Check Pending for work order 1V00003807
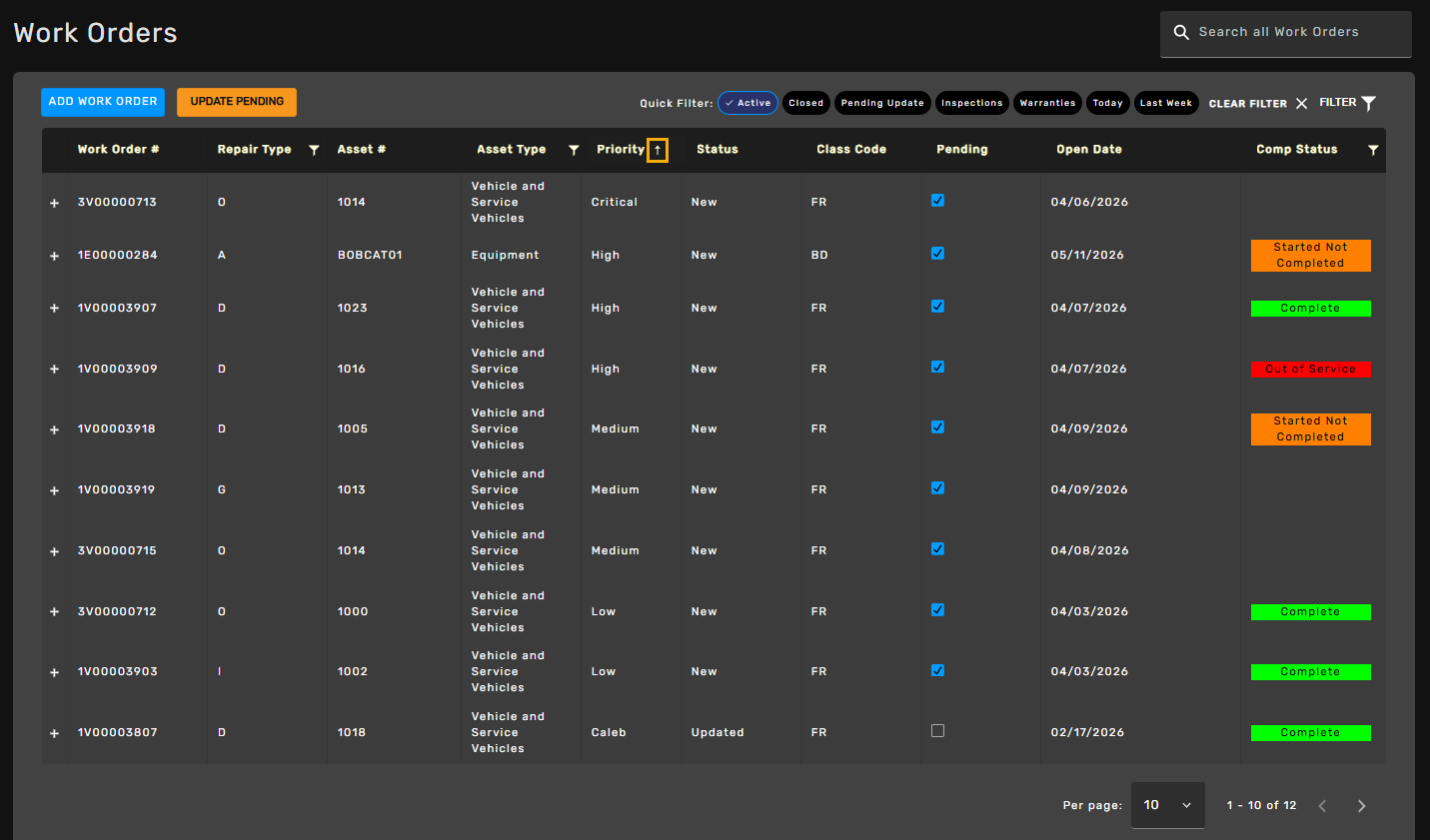The width and height of the screenshot is (1430, 840). [x=937, y=731]
